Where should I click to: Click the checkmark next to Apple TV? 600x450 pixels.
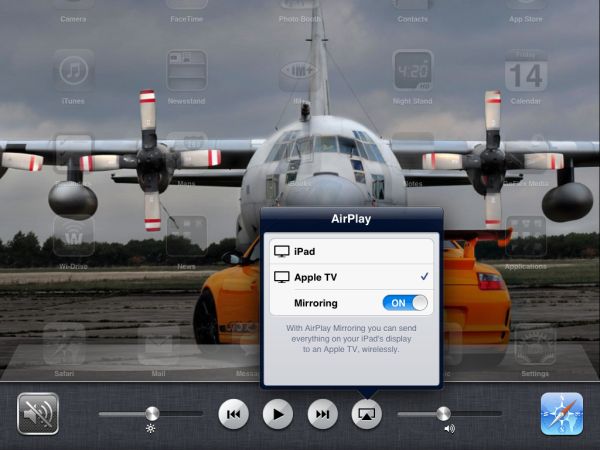tap(424, 276)
